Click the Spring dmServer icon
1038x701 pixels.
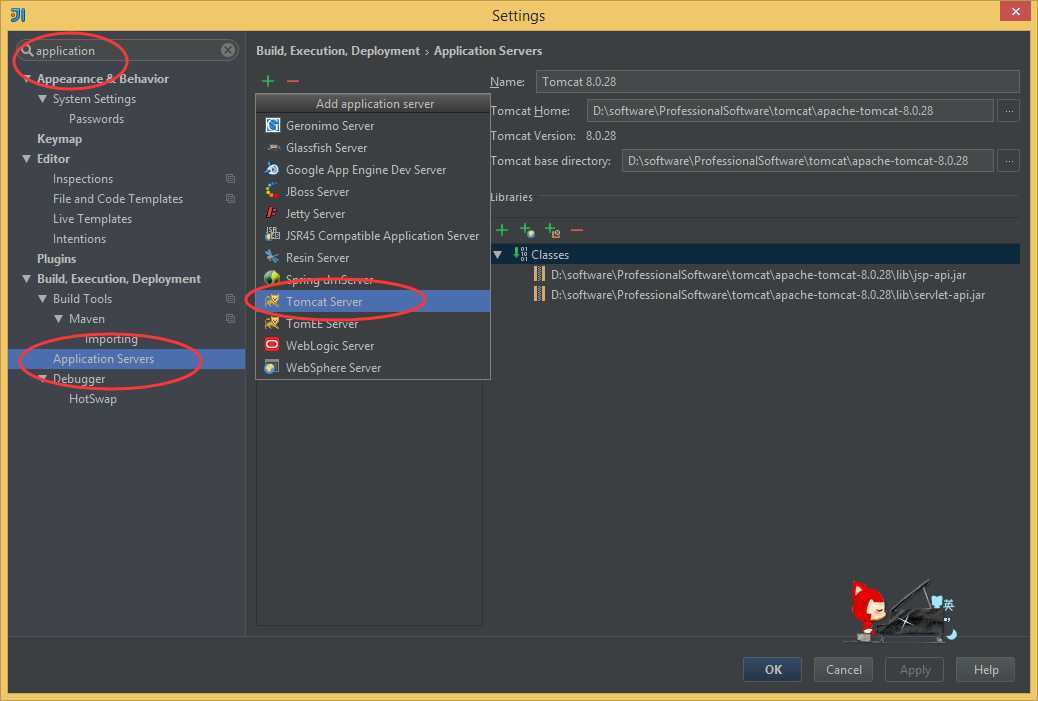pos(272,279)
